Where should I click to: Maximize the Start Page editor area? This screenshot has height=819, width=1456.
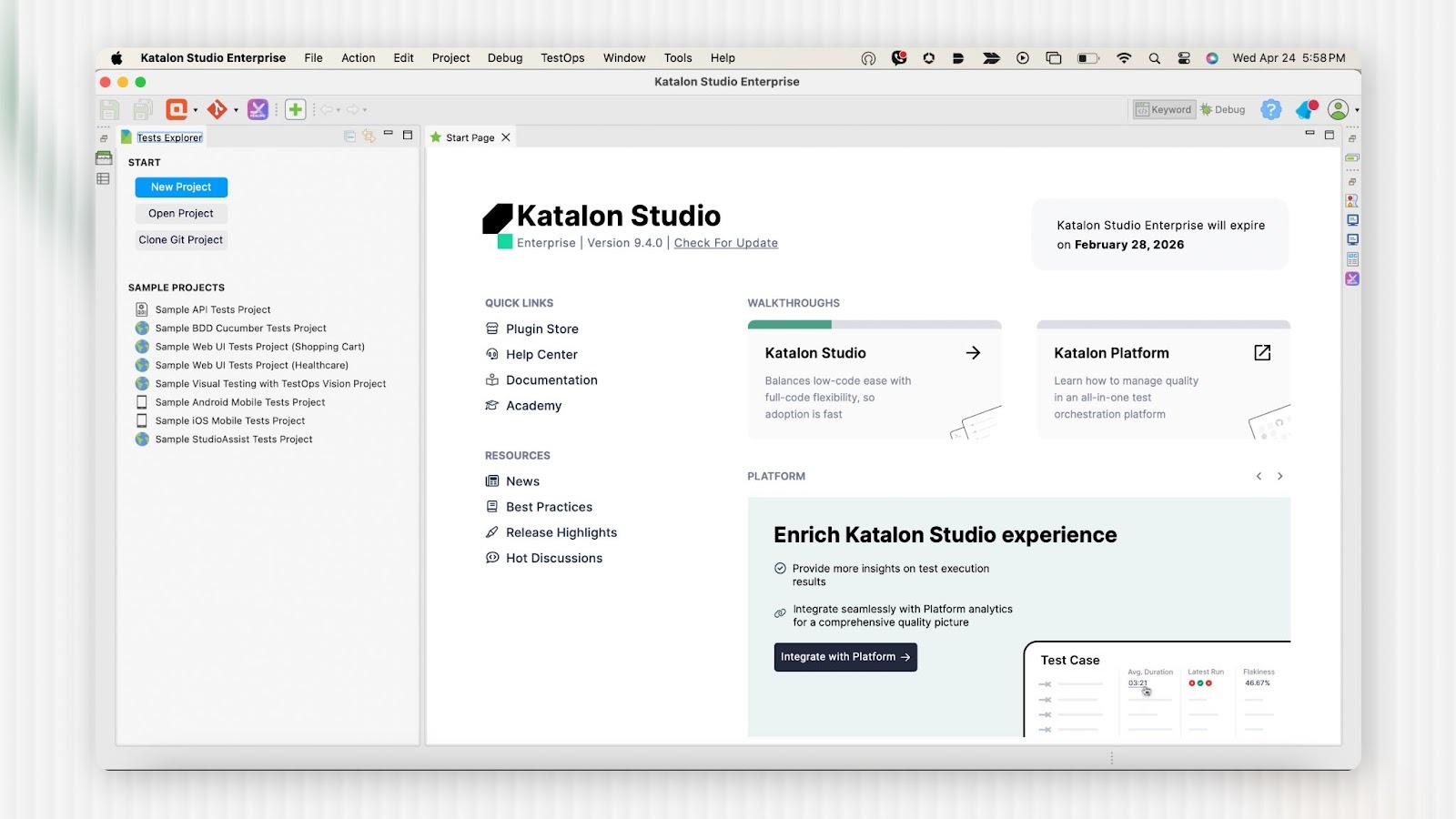1330,135
